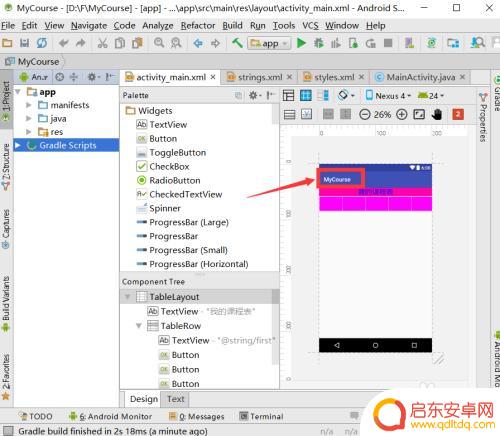This screenshot has height=436, width=500.
Task: Switch to the Text editor tab
Action: (176, 399)
